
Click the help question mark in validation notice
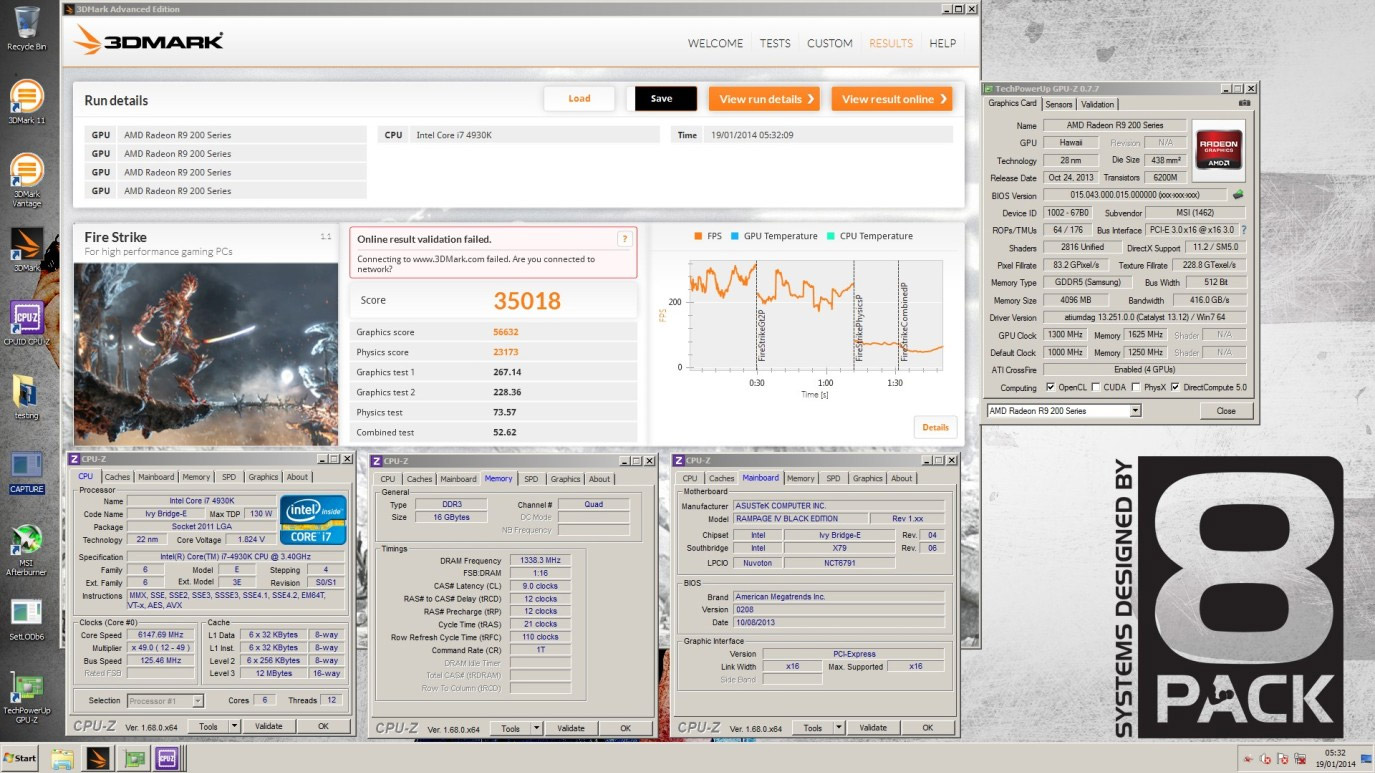click(x=624, y=240)
